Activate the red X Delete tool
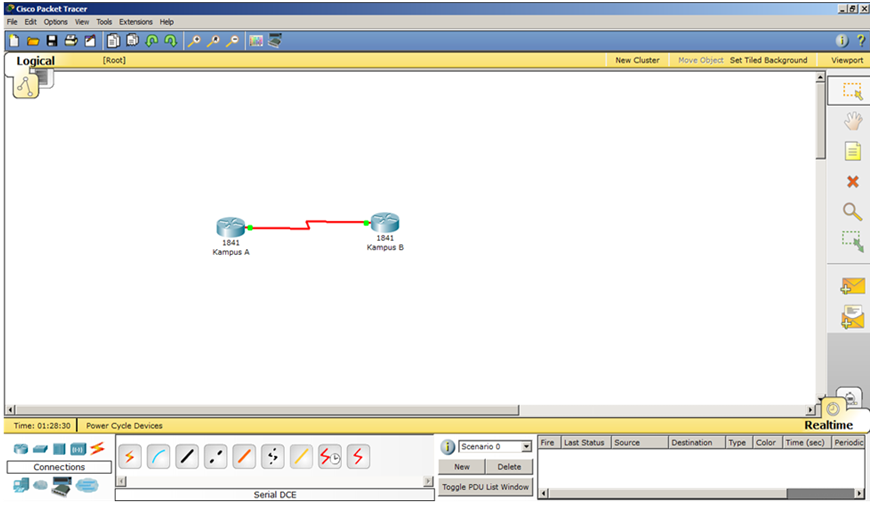Image resolution: width=872 pixels, height=505 pixels. pos(853,181)
